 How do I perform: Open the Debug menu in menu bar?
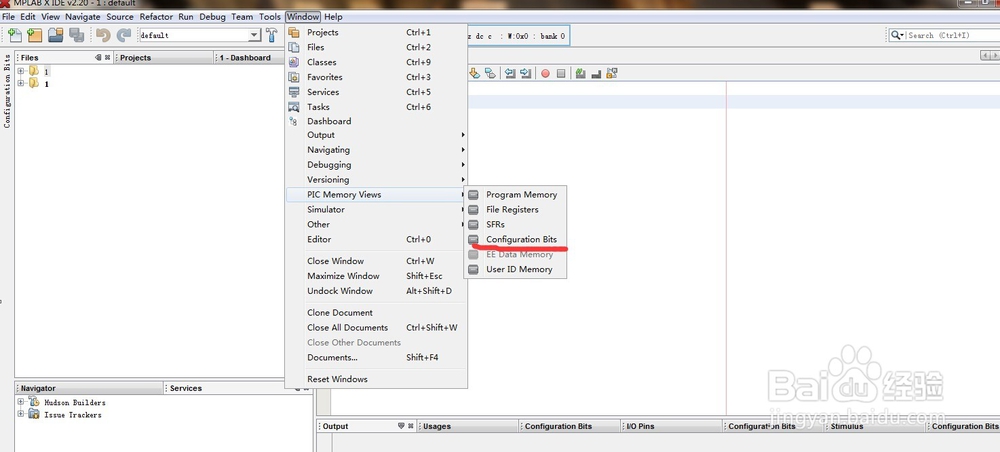[212, 17]
